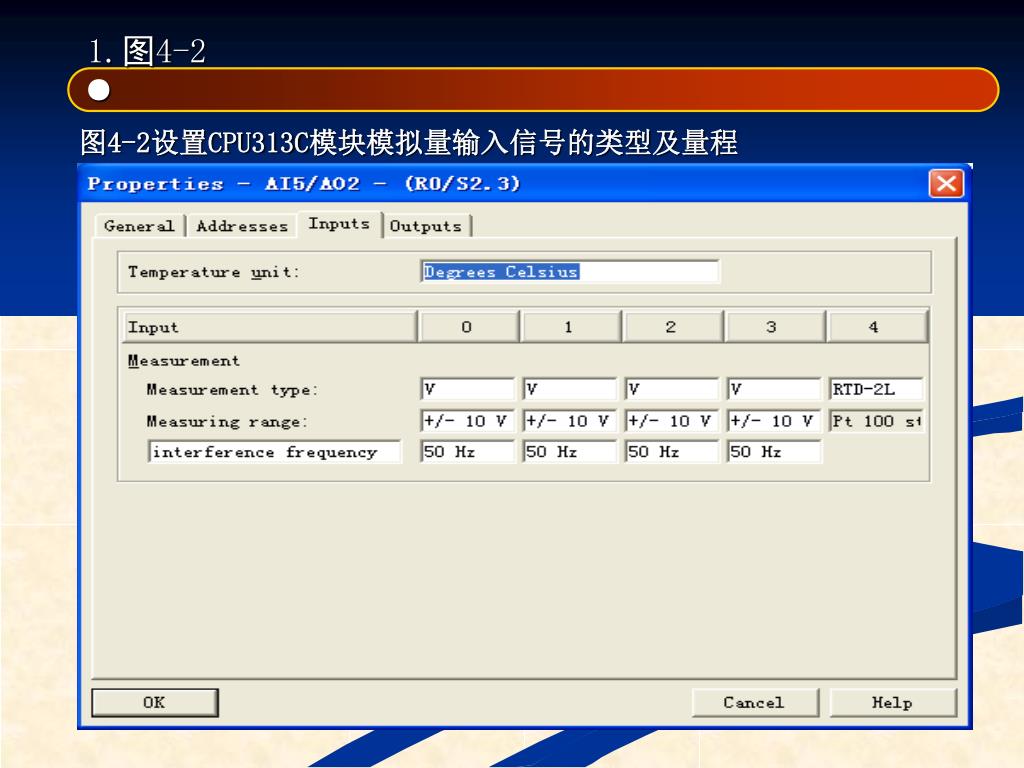This screenshot has height=768, width=1024.
Task: Click the Input 3 column header
Action: click(773, 327)
